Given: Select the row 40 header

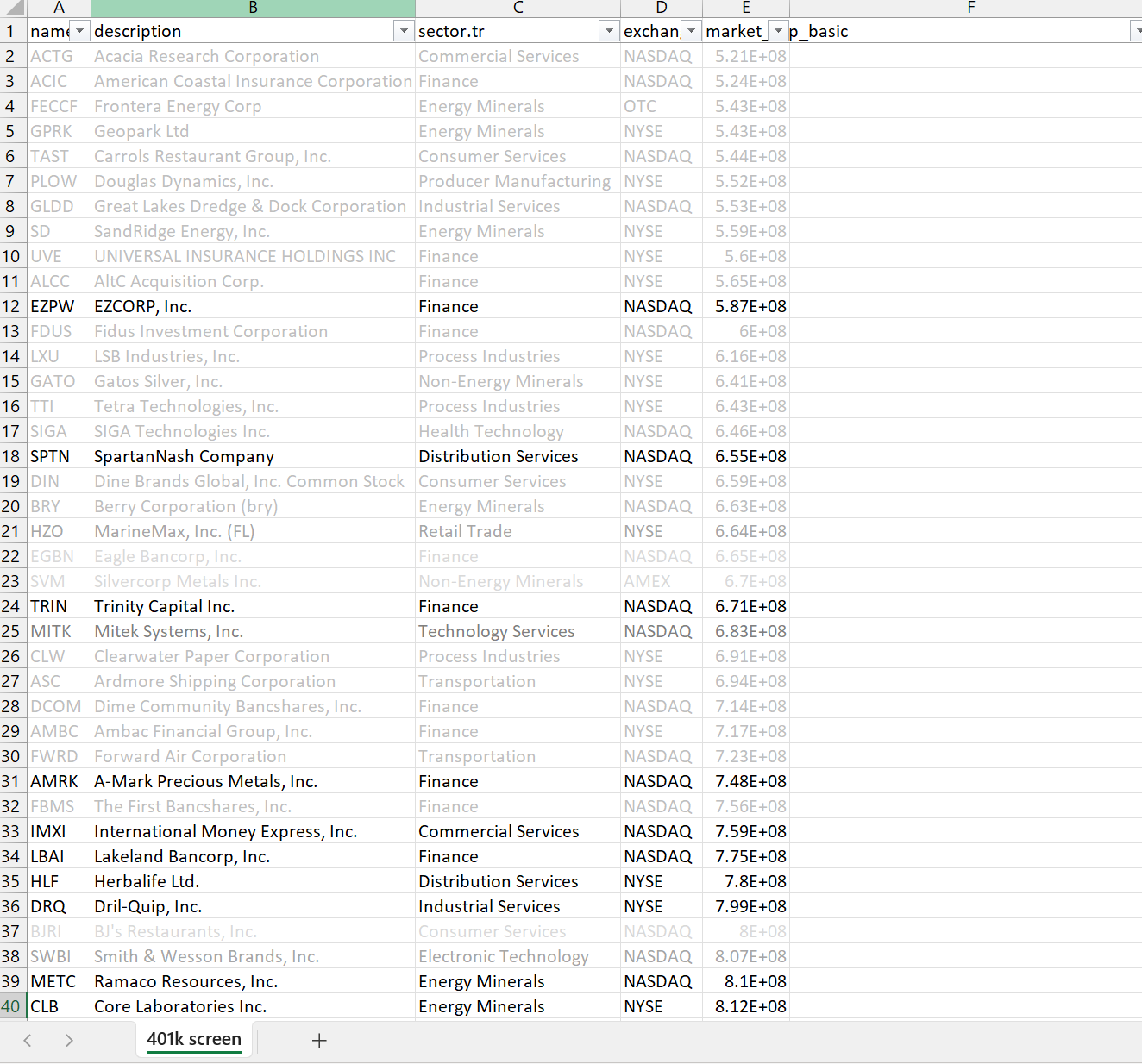Looking at the screenshot, I should (11, 1006).
